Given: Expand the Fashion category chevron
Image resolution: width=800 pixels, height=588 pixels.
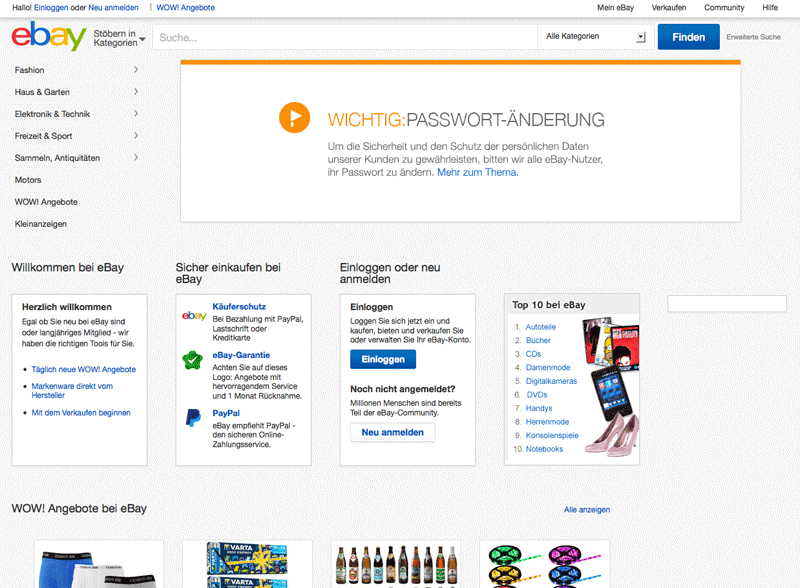Looking at the screenshot, I should click(136, 69).
